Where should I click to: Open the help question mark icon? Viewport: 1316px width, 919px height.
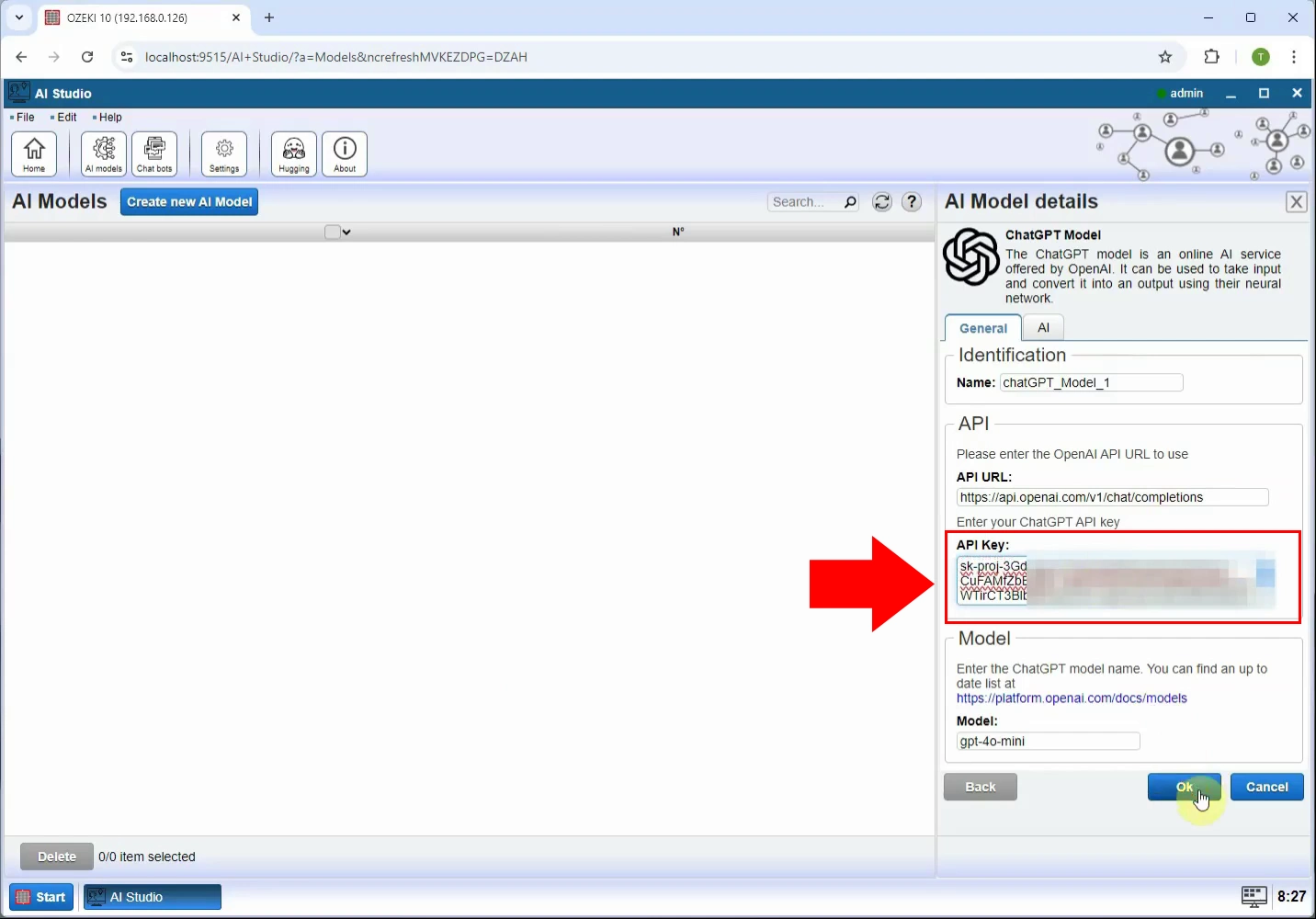click(x=912, y=202)
